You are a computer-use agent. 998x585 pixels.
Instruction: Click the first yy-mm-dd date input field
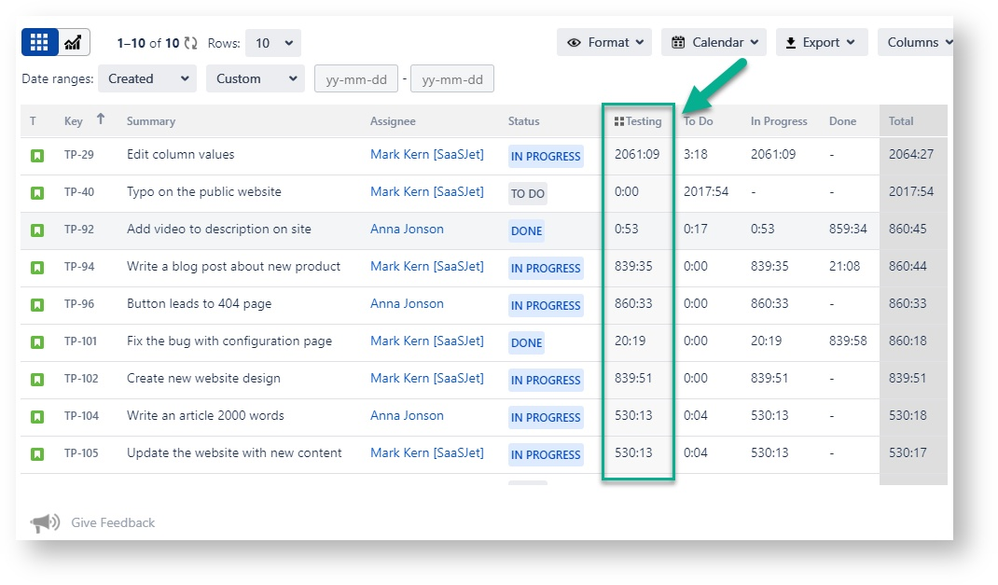click(x=356, y=78)
